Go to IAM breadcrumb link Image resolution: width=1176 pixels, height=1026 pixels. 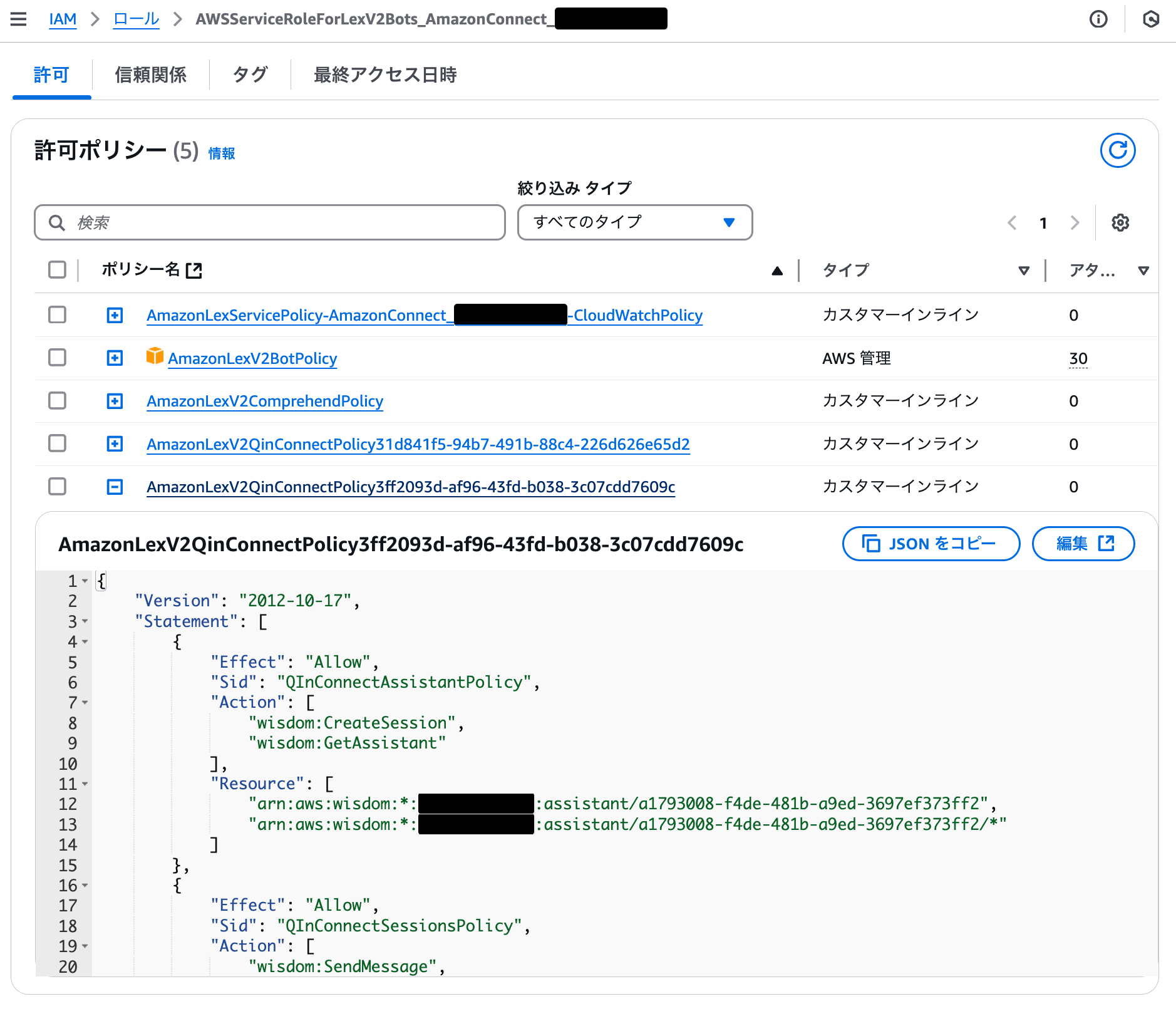point(63,19)
